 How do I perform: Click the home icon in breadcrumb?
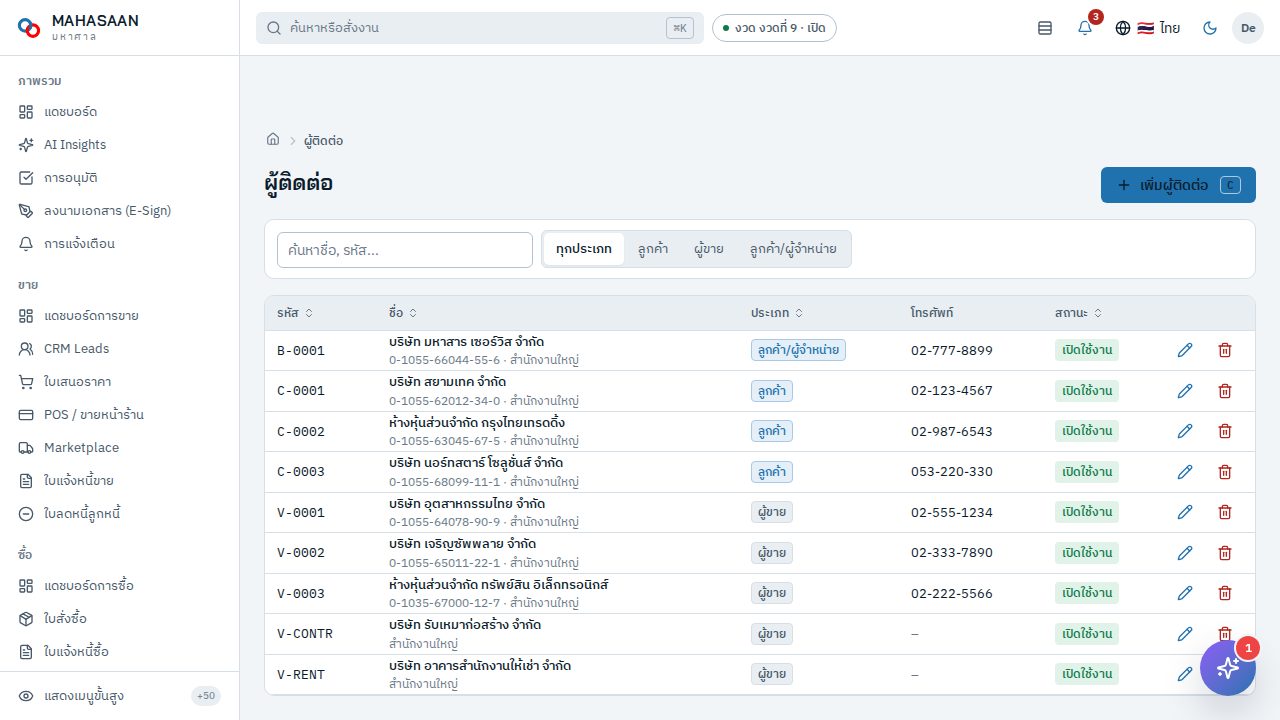point(273,140)
